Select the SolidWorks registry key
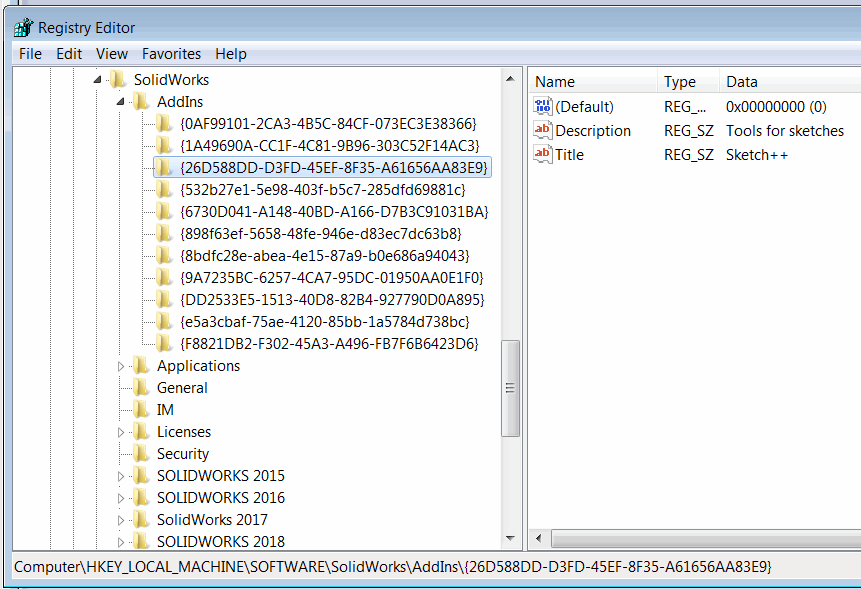This screenshot has height=589, width=861. [171, 80]
